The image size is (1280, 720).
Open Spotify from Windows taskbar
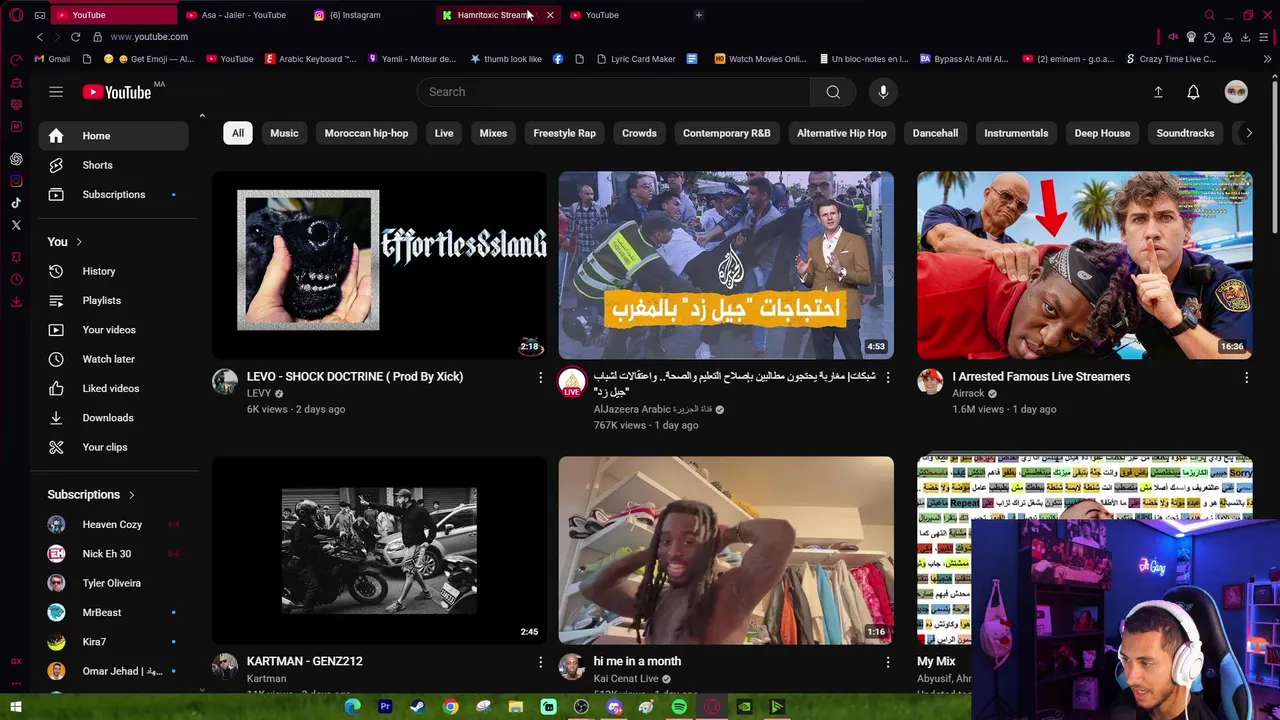[x=679, y=707]
